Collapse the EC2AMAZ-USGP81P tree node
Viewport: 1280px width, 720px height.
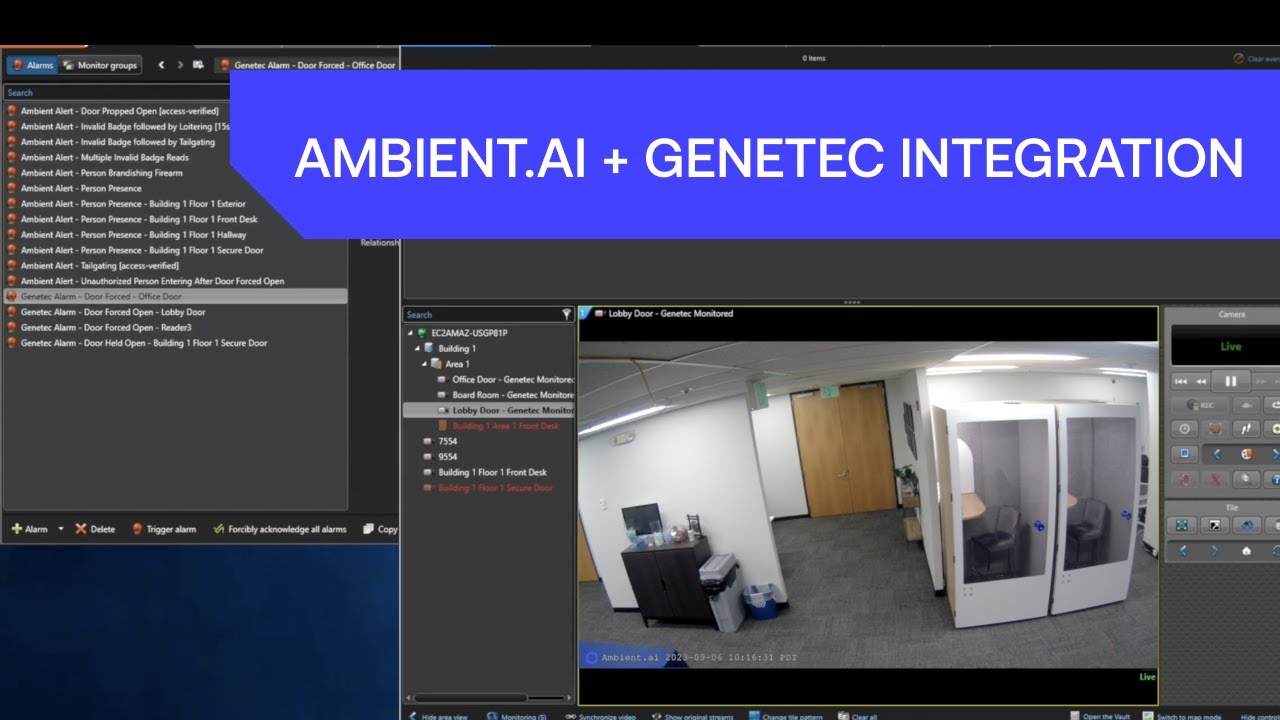coord(410,333)
